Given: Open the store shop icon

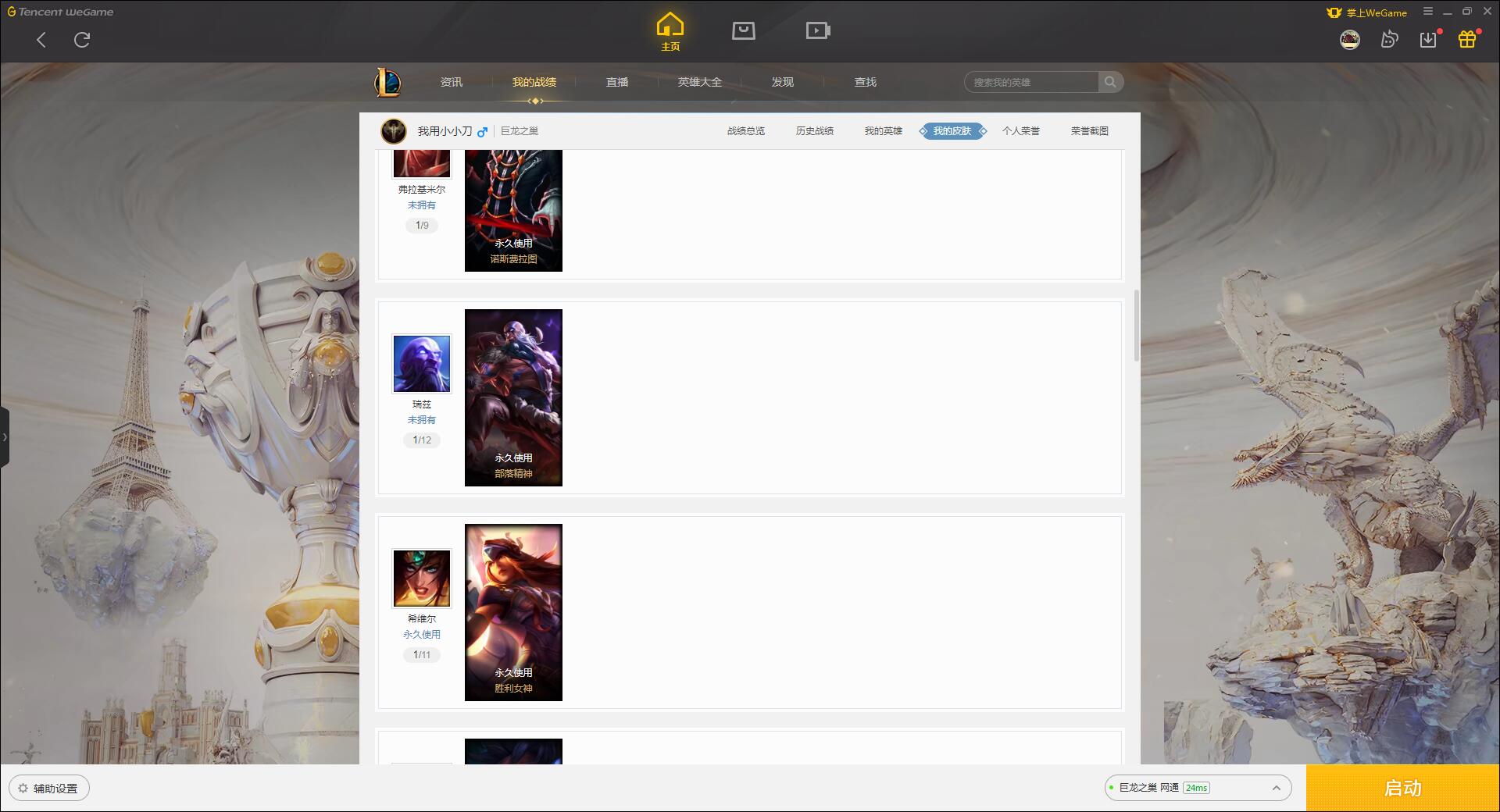Looking at the screenshot, I should pos(744,30).
